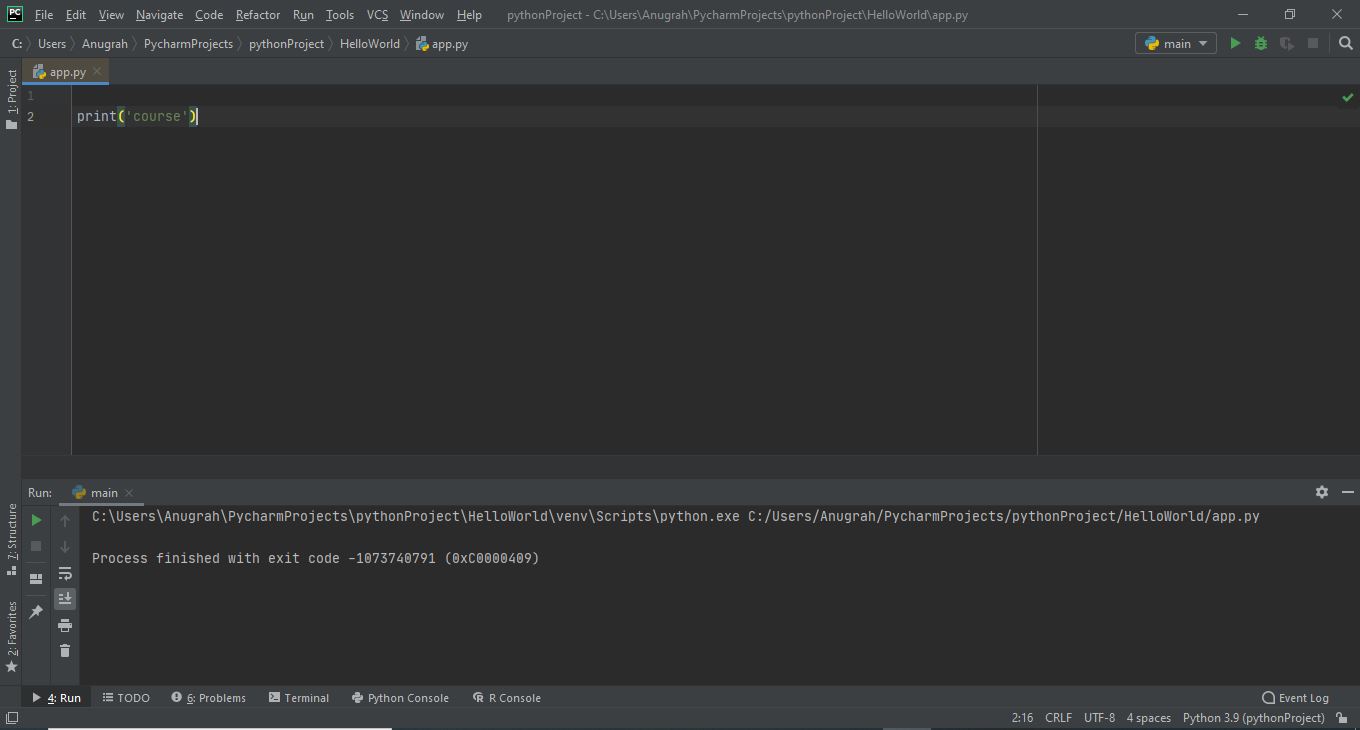Jump down the stack trace arrow
The width and height of the screenshot is (1360, 730).
tap(65, 546)
